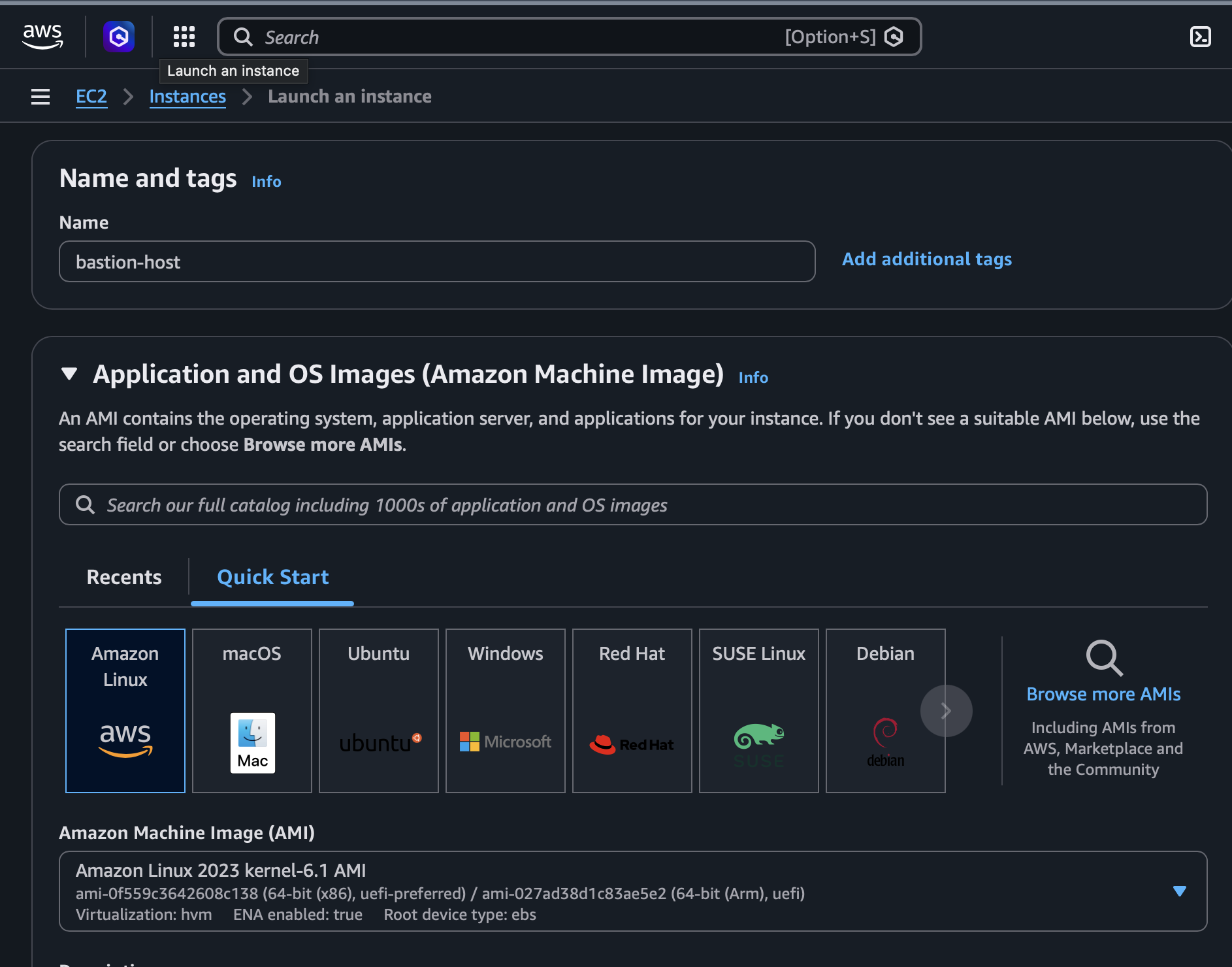Viewport: 1232px width, 967px height.
Task: Pick the Red Hat AMI tile
Action: (x=632, y=710)
